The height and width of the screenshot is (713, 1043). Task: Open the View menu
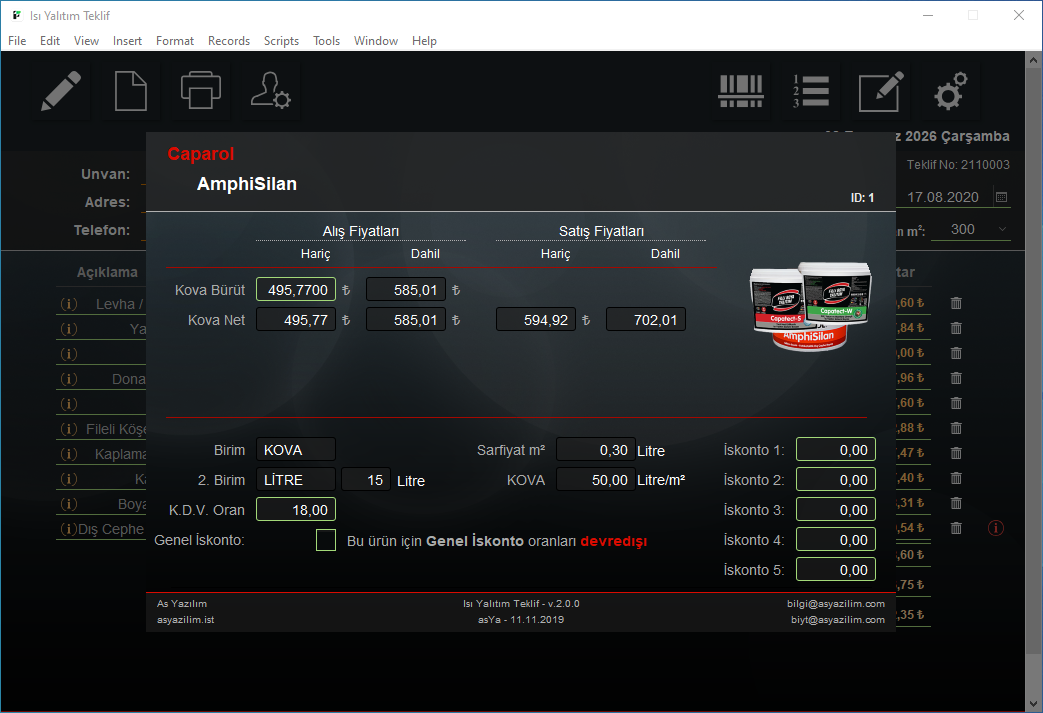pyautogui.click(x=86, y=41)
